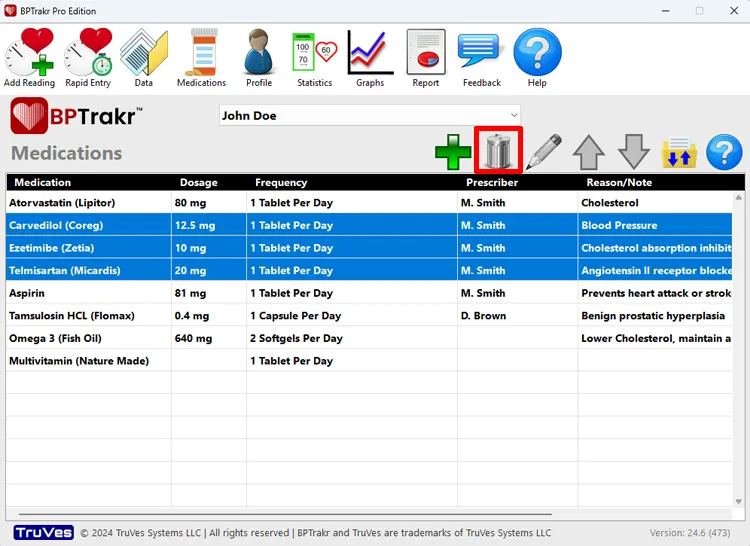Image resolution: width=750 pixels, height=546 pixels.
Task: Delete selected medications with trash can
Action: (x=498, y=152)
